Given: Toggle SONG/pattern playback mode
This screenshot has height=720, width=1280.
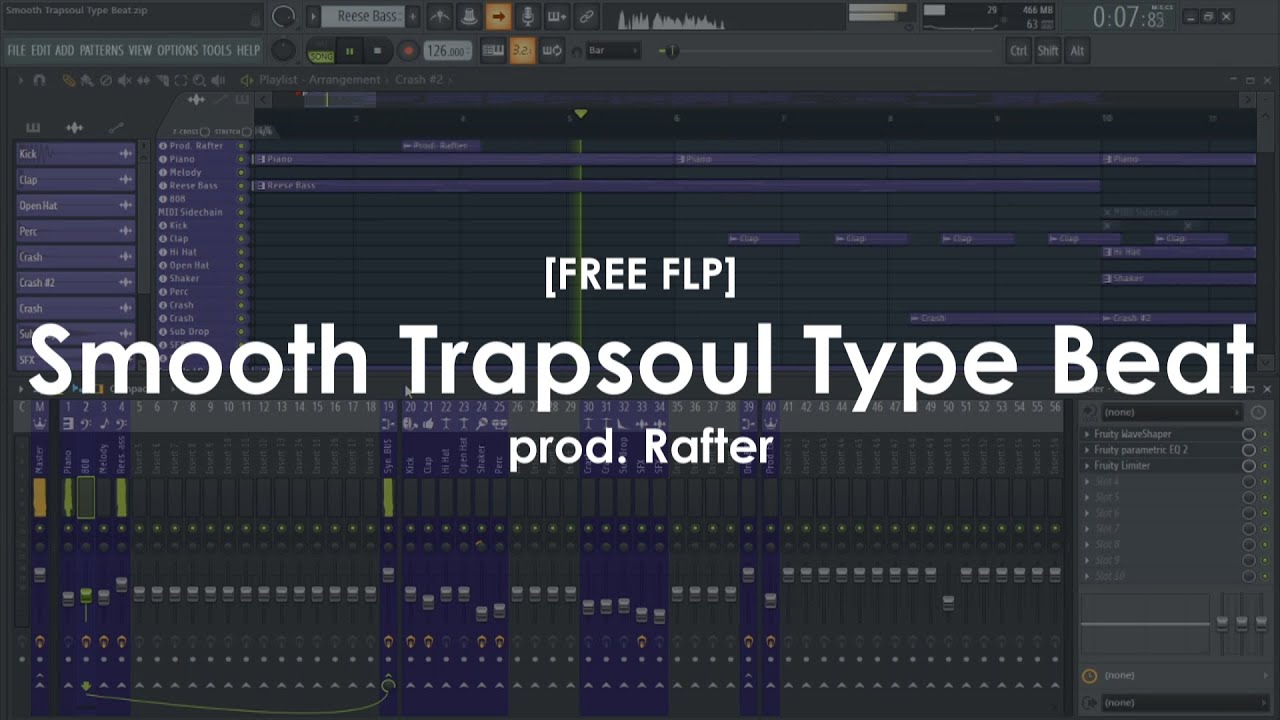Looking at the screenshot, I should (320, 52).
